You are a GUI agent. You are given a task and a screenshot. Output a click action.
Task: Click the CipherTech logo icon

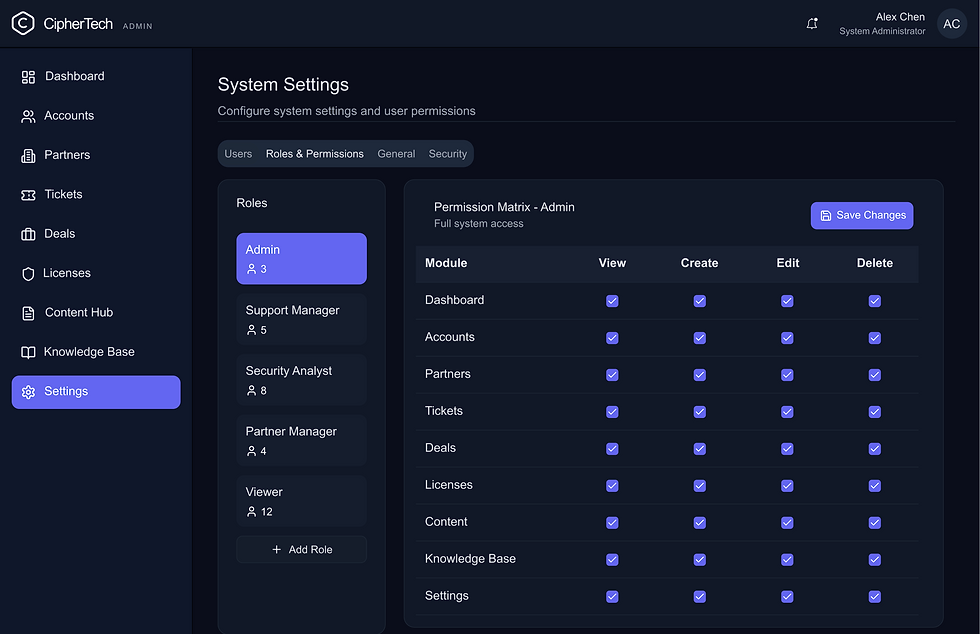(23, 22)
